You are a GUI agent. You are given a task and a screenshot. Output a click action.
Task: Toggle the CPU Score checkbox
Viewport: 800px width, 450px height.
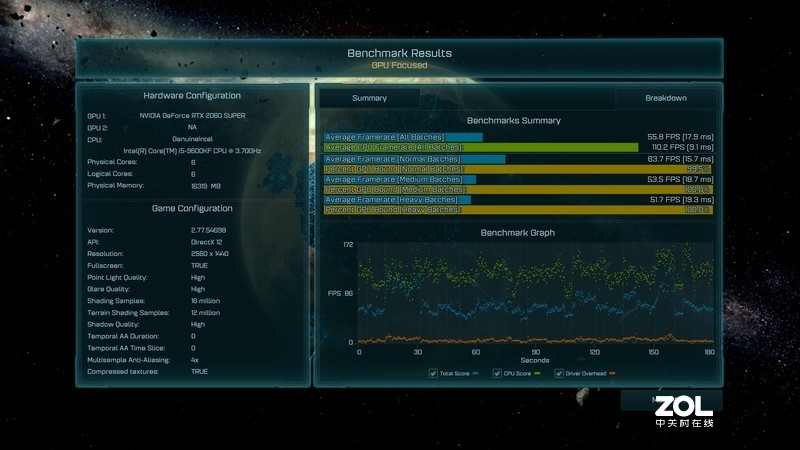497,373
